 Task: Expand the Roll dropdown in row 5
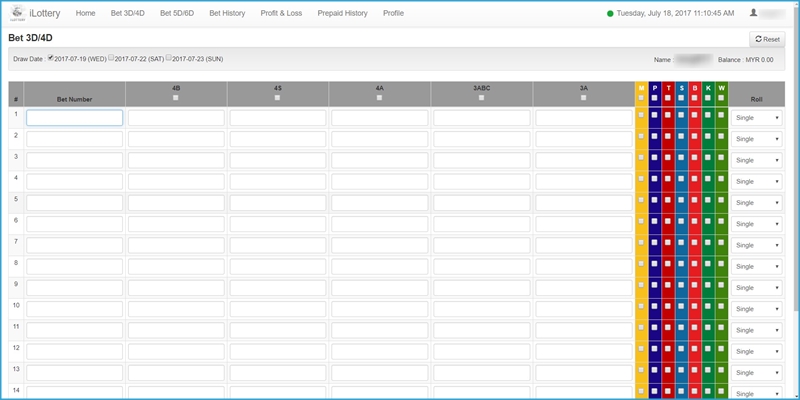(757, 203)
